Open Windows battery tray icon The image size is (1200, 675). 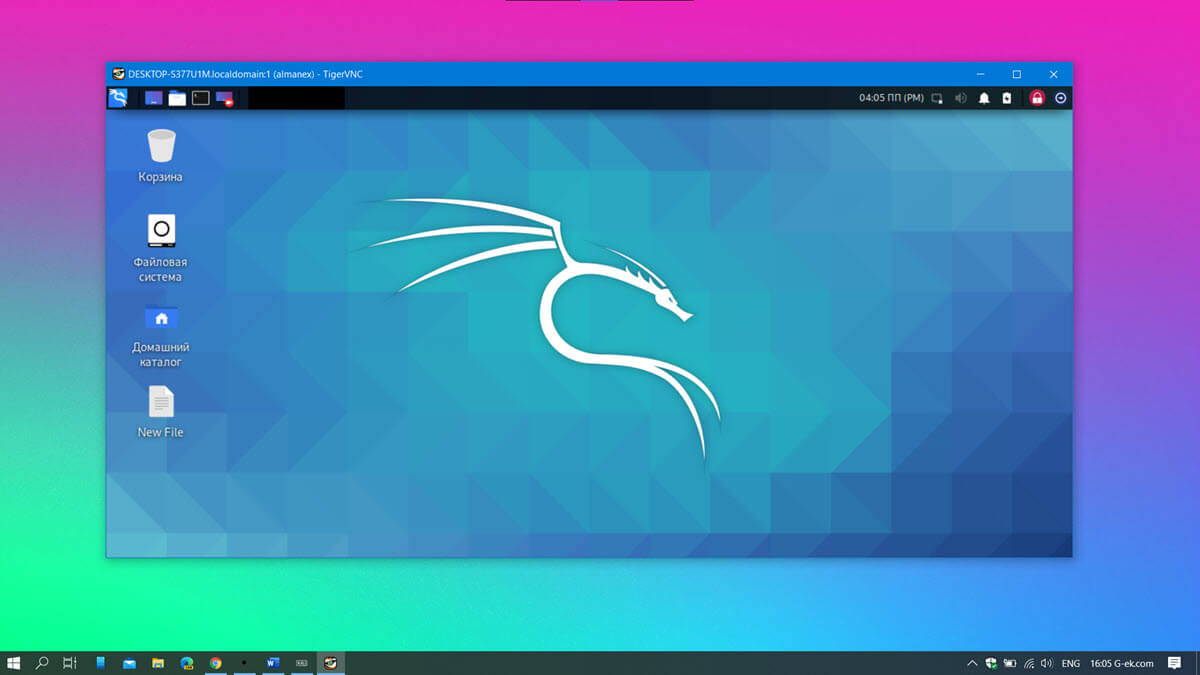[x=1010, y=663]
